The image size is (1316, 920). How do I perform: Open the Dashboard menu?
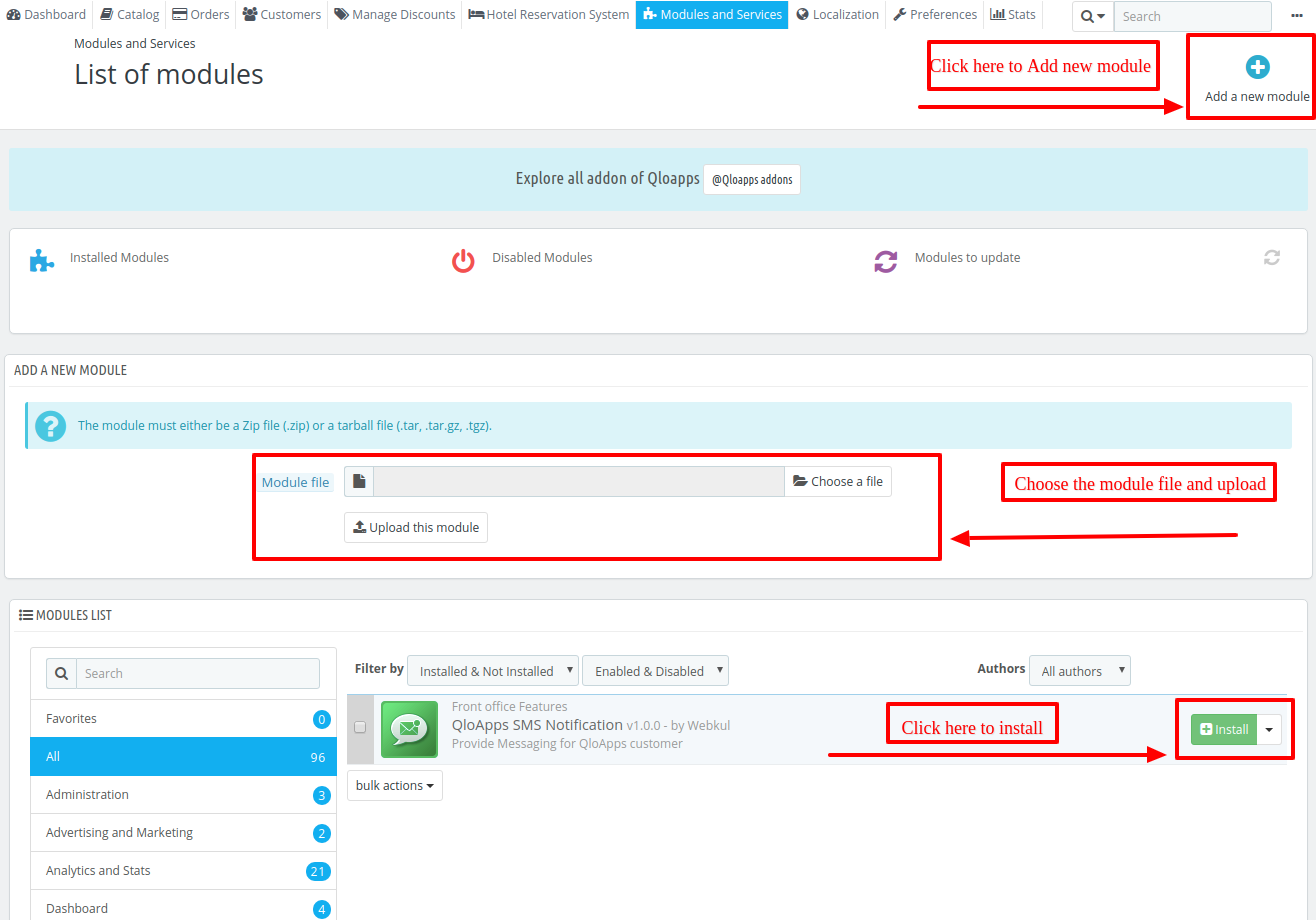click(x=46, y=14)
